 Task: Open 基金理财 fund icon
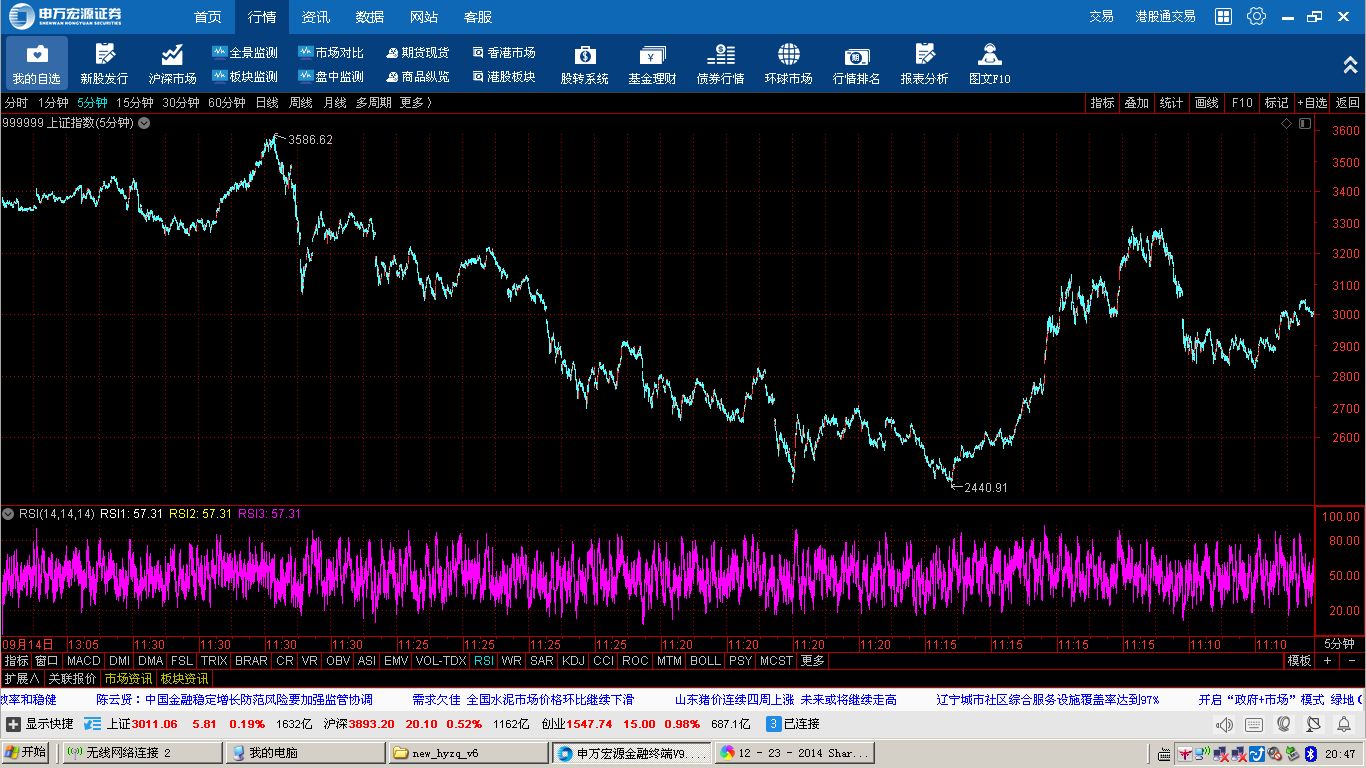(652, 63)
